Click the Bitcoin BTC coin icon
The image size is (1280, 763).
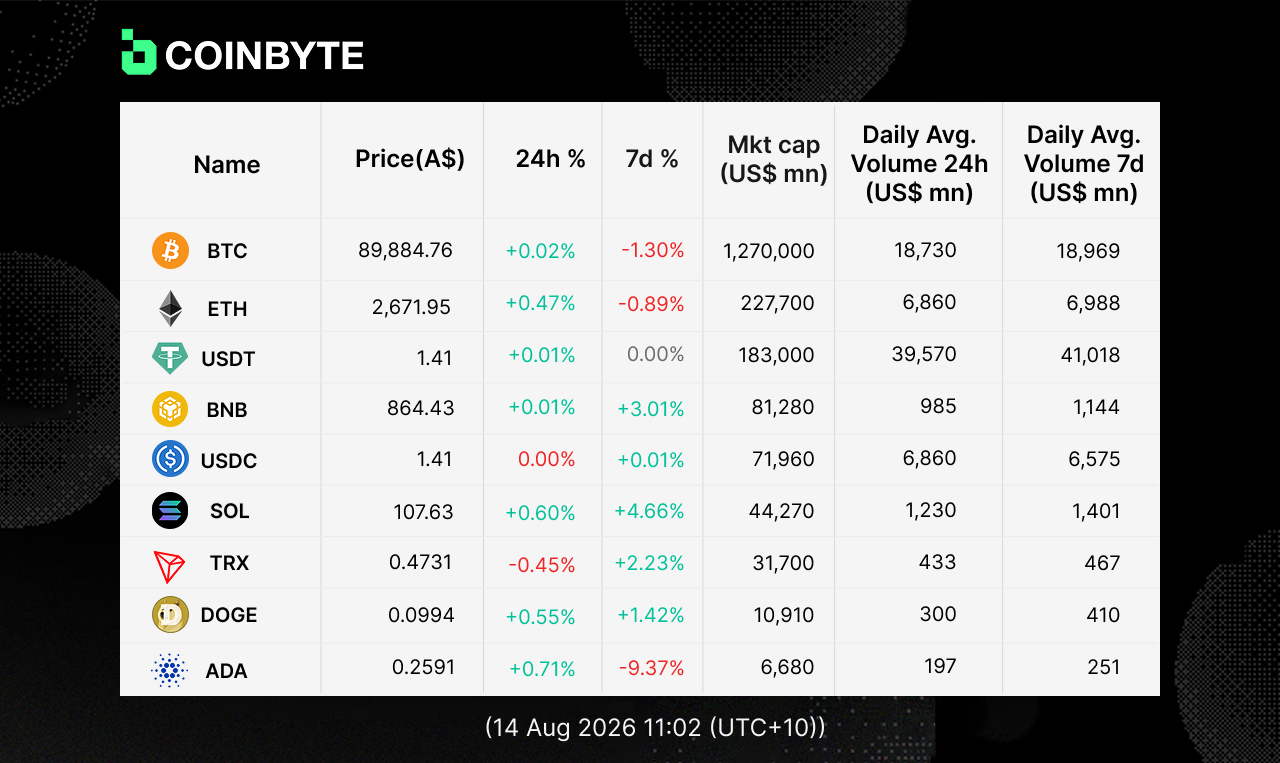tap(170, 250)
